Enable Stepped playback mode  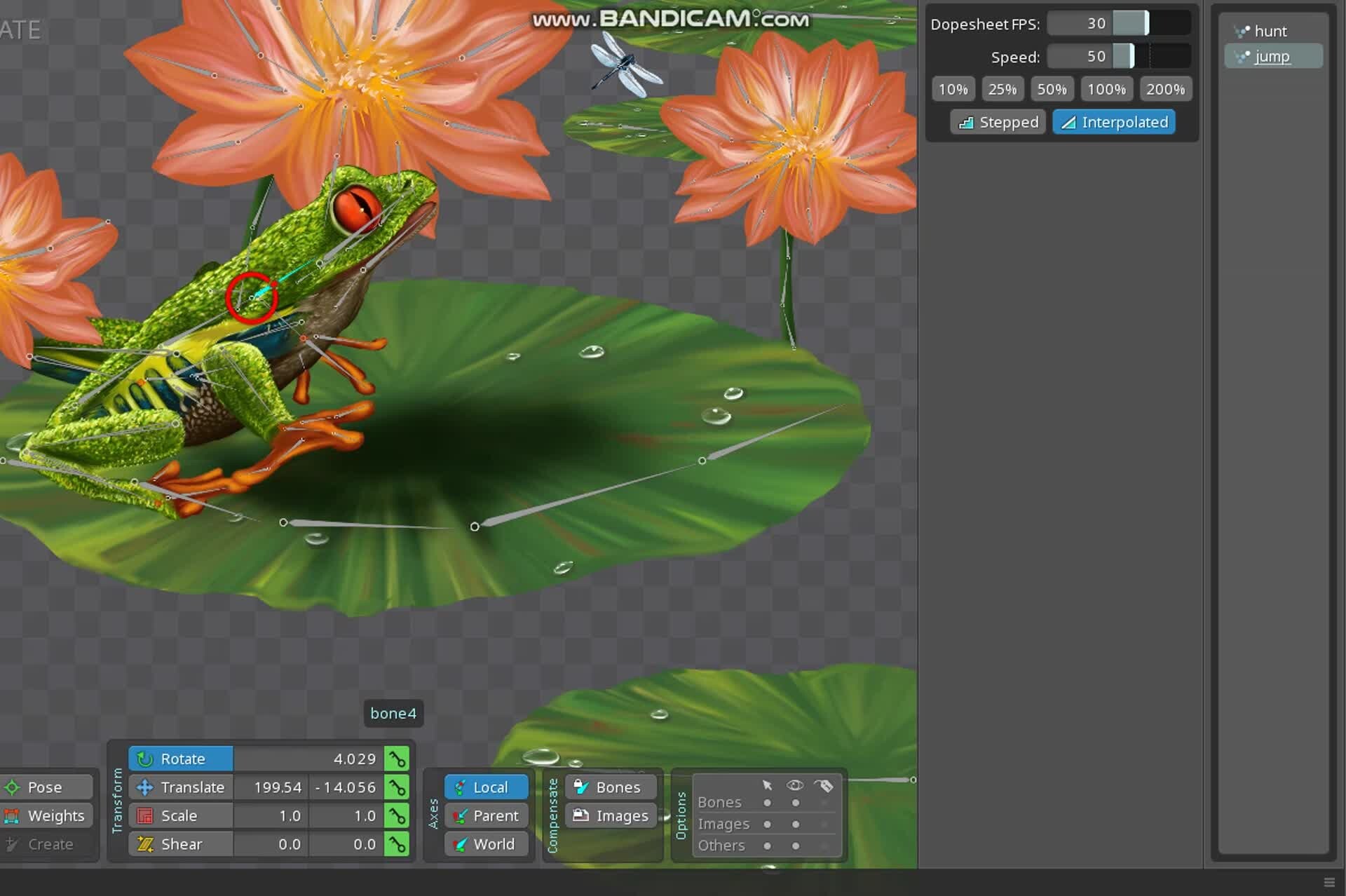click(998, 122)
